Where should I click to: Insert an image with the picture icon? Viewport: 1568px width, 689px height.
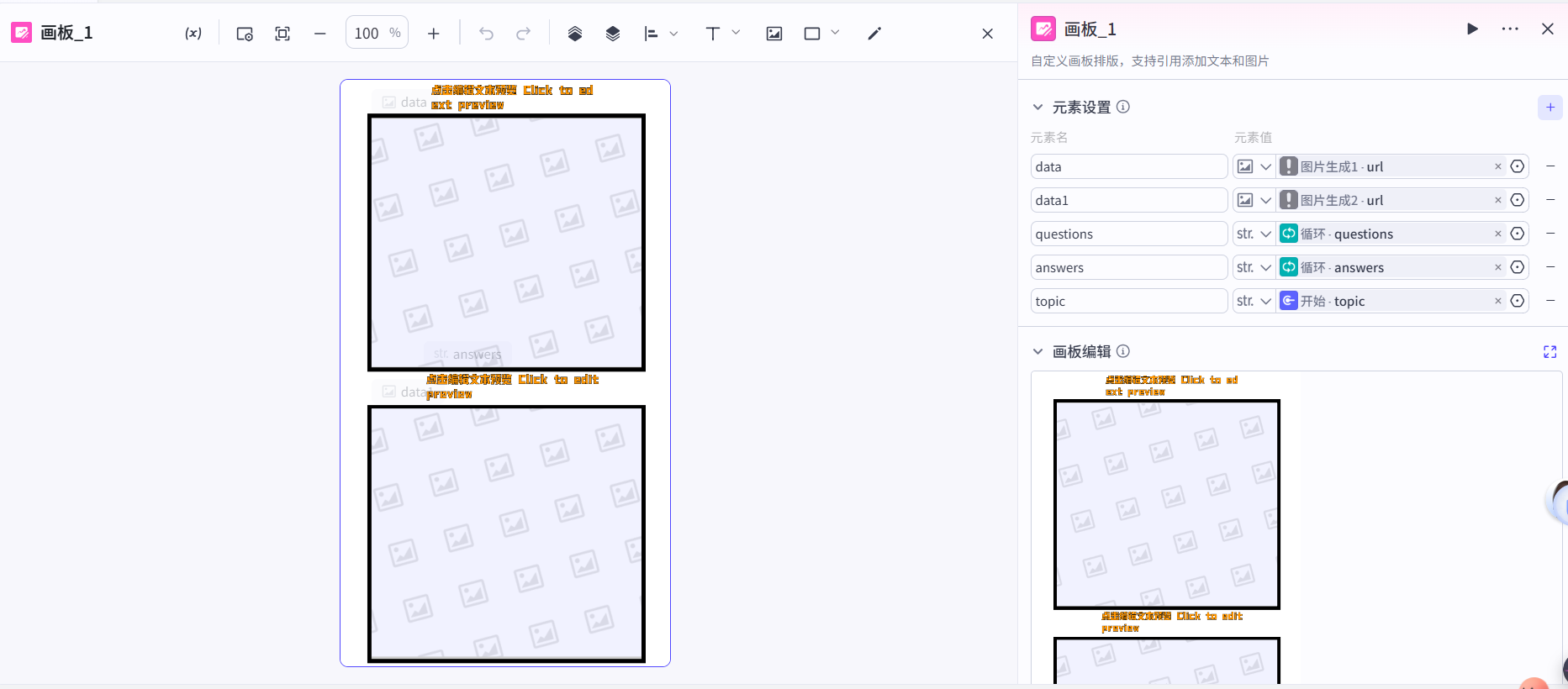pyautogui.click(x=774, y=34)
